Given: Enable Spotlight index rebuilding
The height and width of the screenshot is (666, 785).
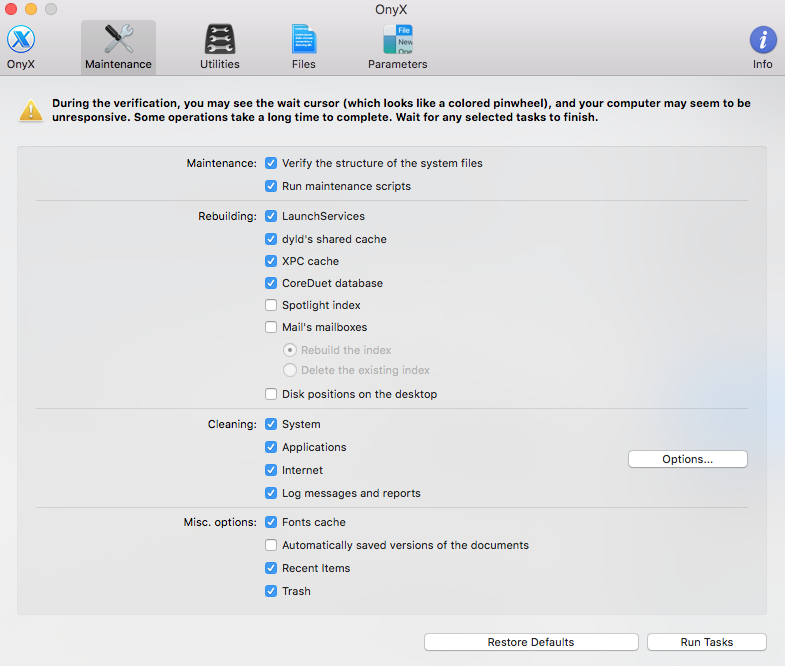Looking at the screenshot, I should (x=271, y=305).
